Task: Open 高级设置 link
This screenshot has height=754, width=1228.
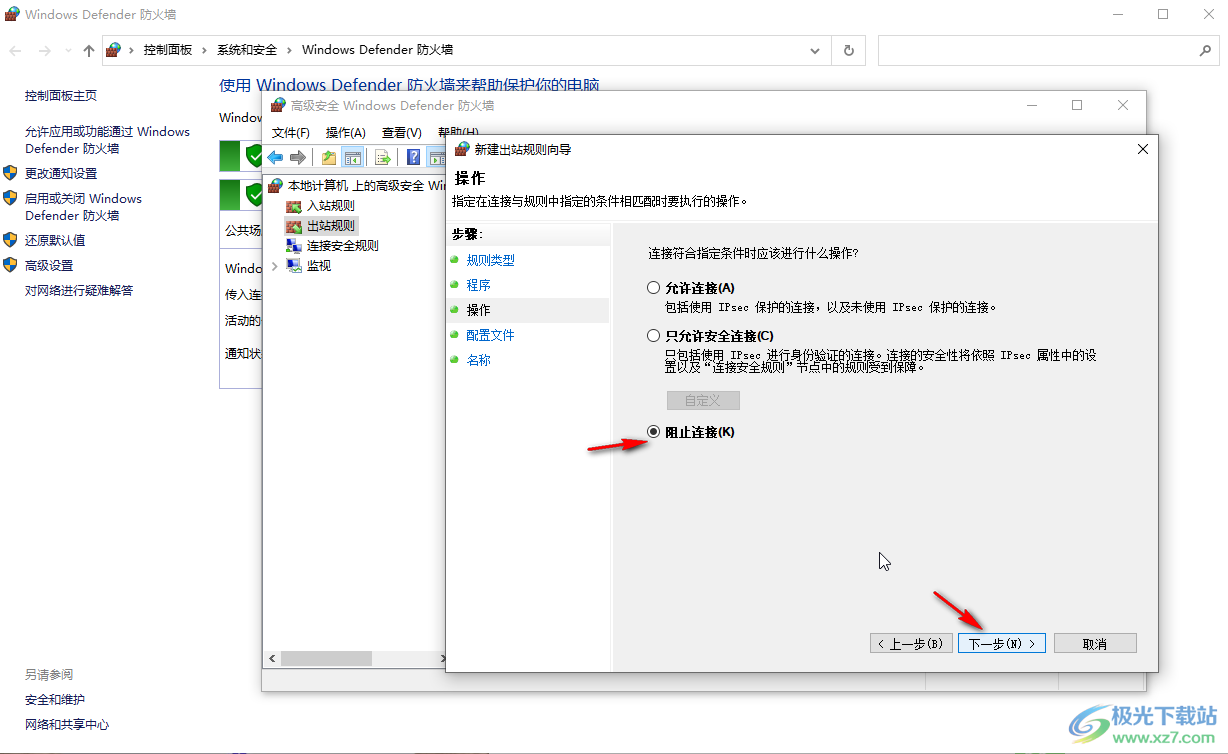Action: tap(49, 265)
